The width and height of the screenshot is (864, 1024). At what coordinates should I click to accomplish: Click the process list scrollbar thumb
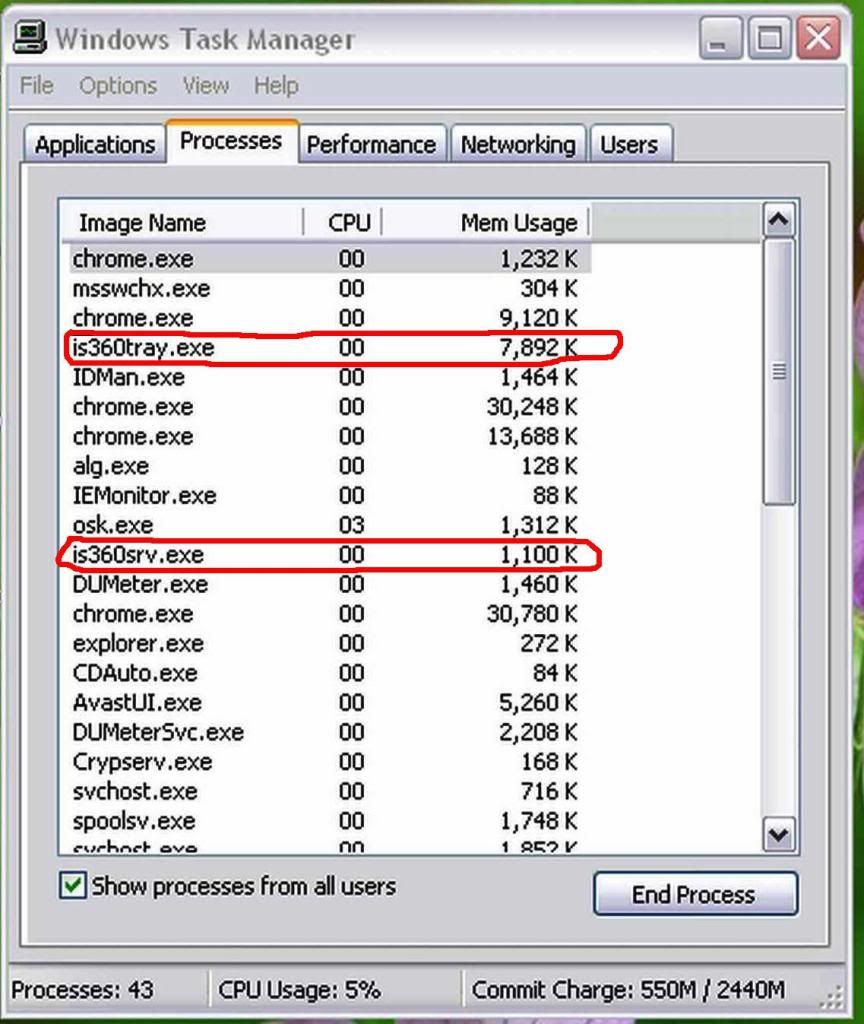(x=778, y=371)
